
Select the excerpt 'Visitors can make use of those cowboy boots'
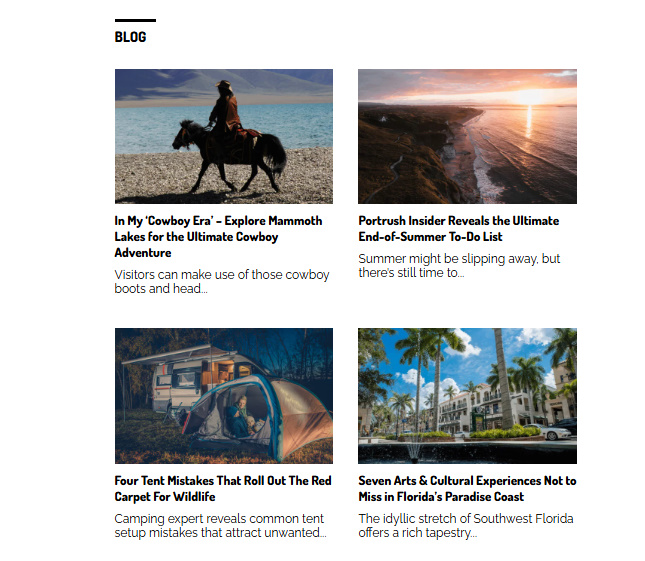[x=222, y=281]
